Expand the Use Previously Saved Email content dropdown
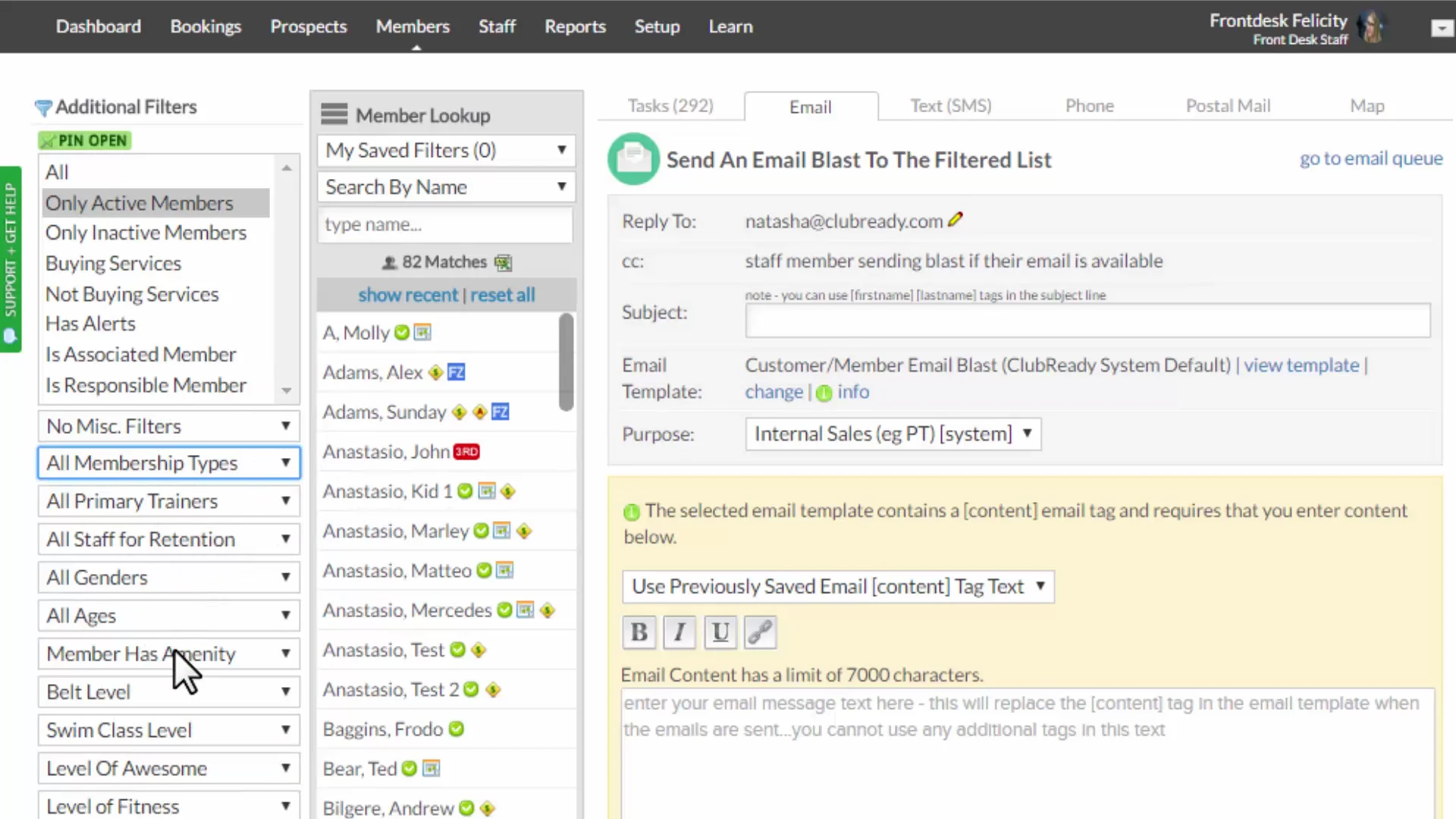1456x819 pixels. (x=838, y=586)
